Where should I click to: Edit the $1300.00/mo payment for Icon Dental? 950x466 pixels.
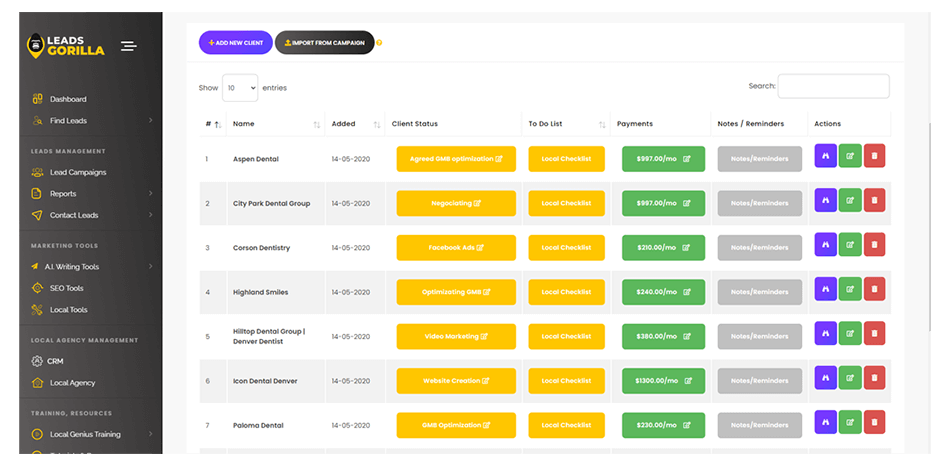click(663, 381)
